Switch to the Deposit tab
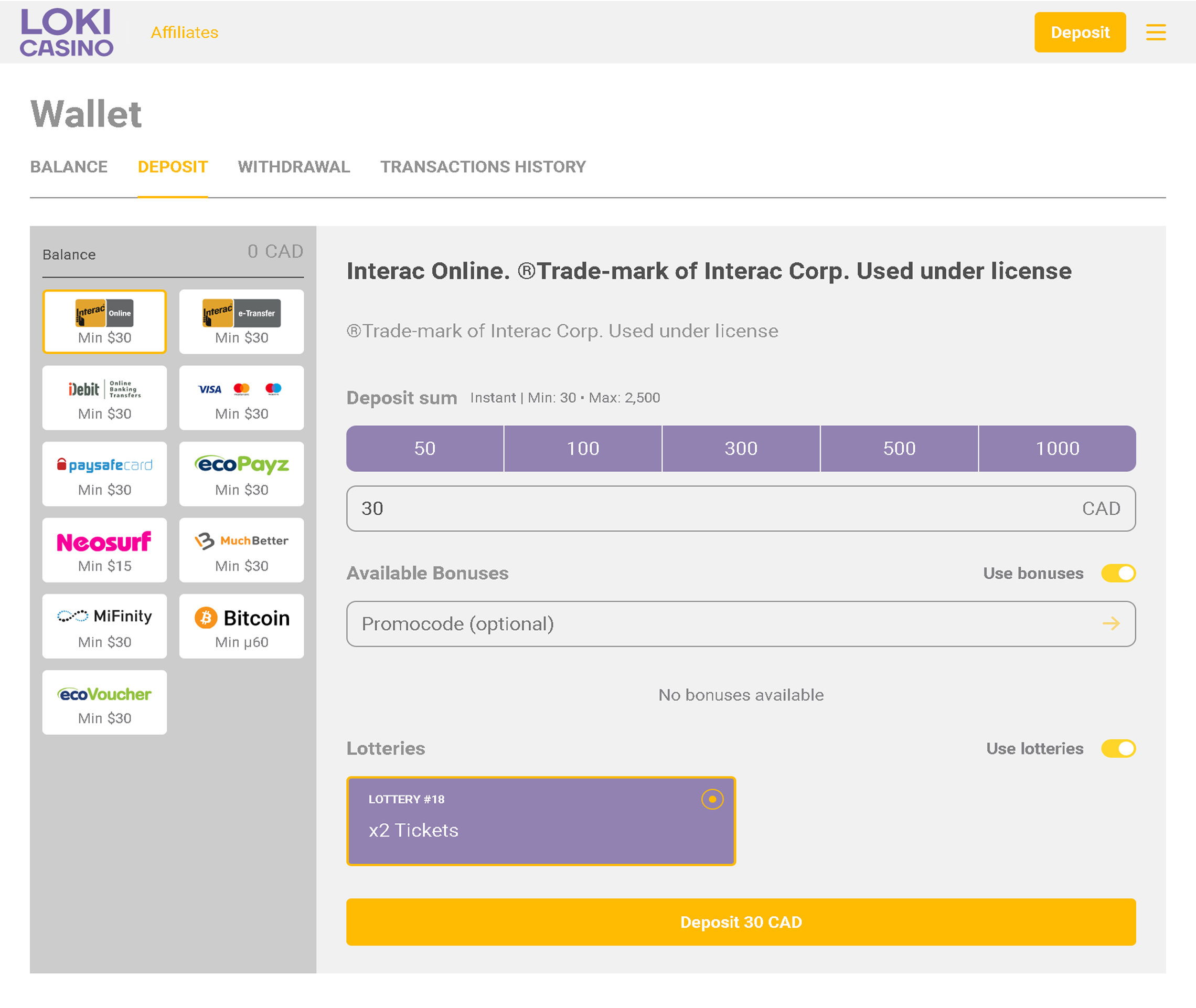This screenshot has height=1008, width=1196. (173, 167)
